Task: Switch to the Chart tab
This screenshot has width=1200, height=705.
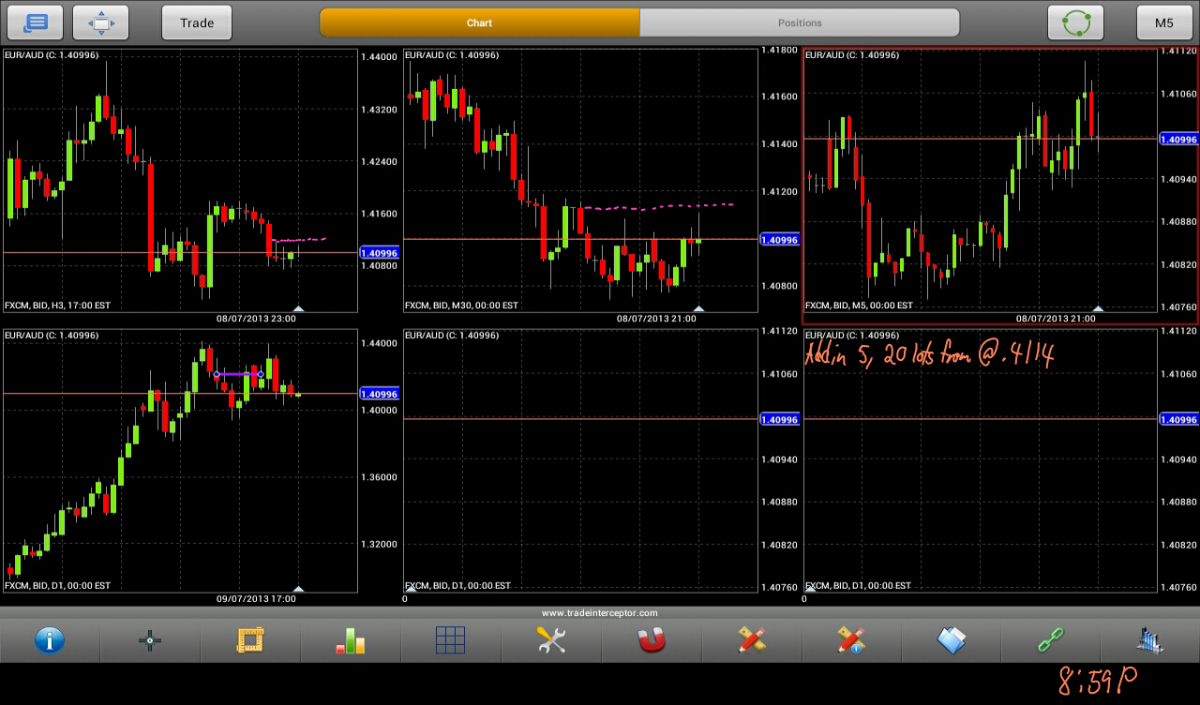Action: point(480,22)
